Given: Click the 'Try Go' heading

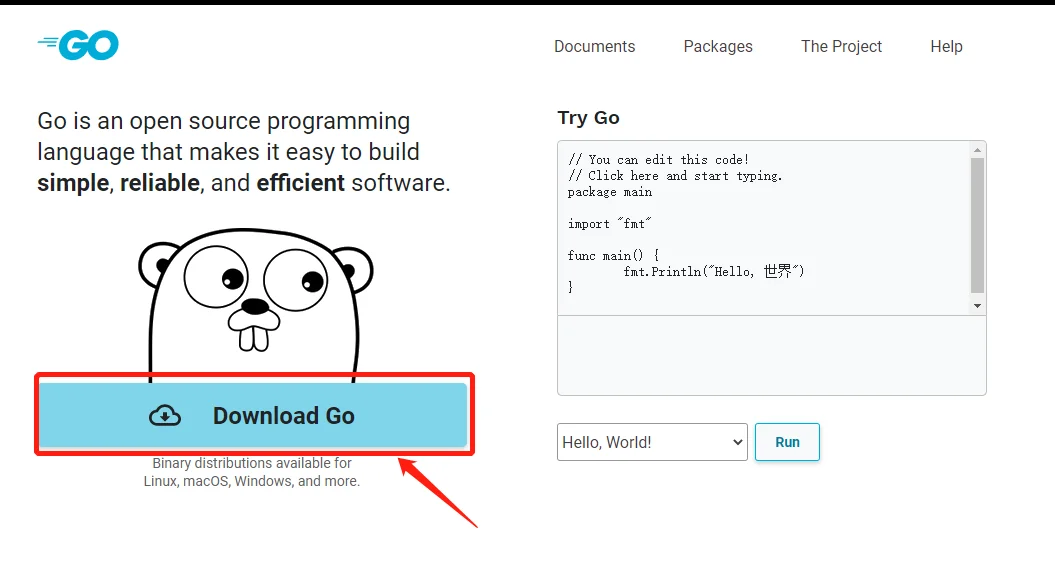Looking at the screenshot, I should tap(589, 118).
